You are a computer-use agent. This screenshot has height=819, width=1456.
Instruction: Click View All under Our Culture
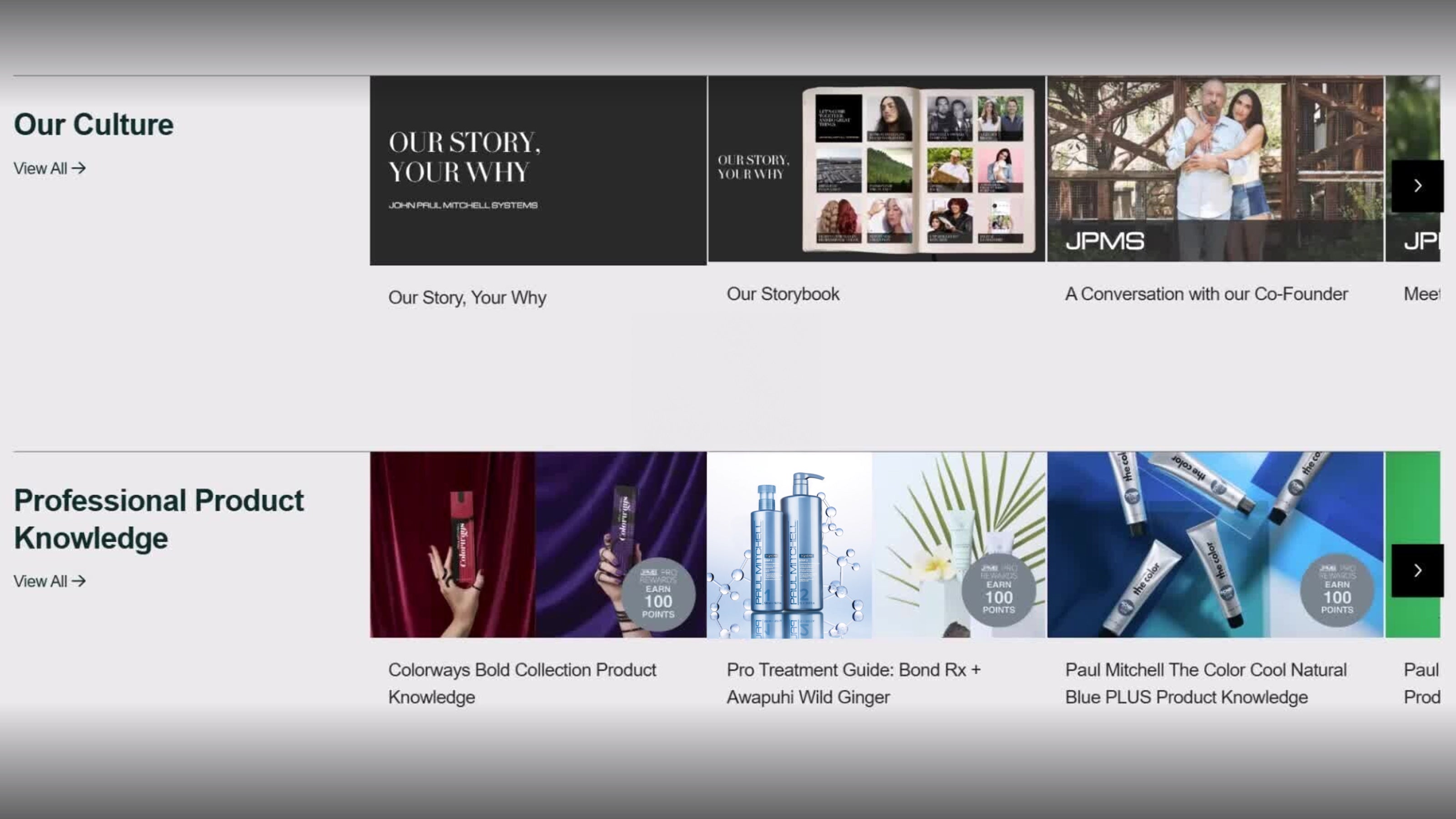click(x=50, y=168)
